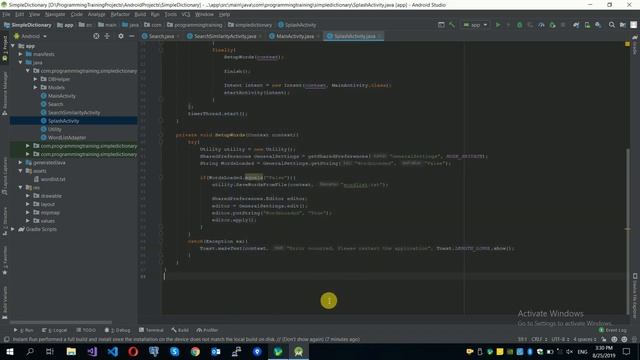
Task: Select wordlist.txt under assets
Action: [53, 179]
